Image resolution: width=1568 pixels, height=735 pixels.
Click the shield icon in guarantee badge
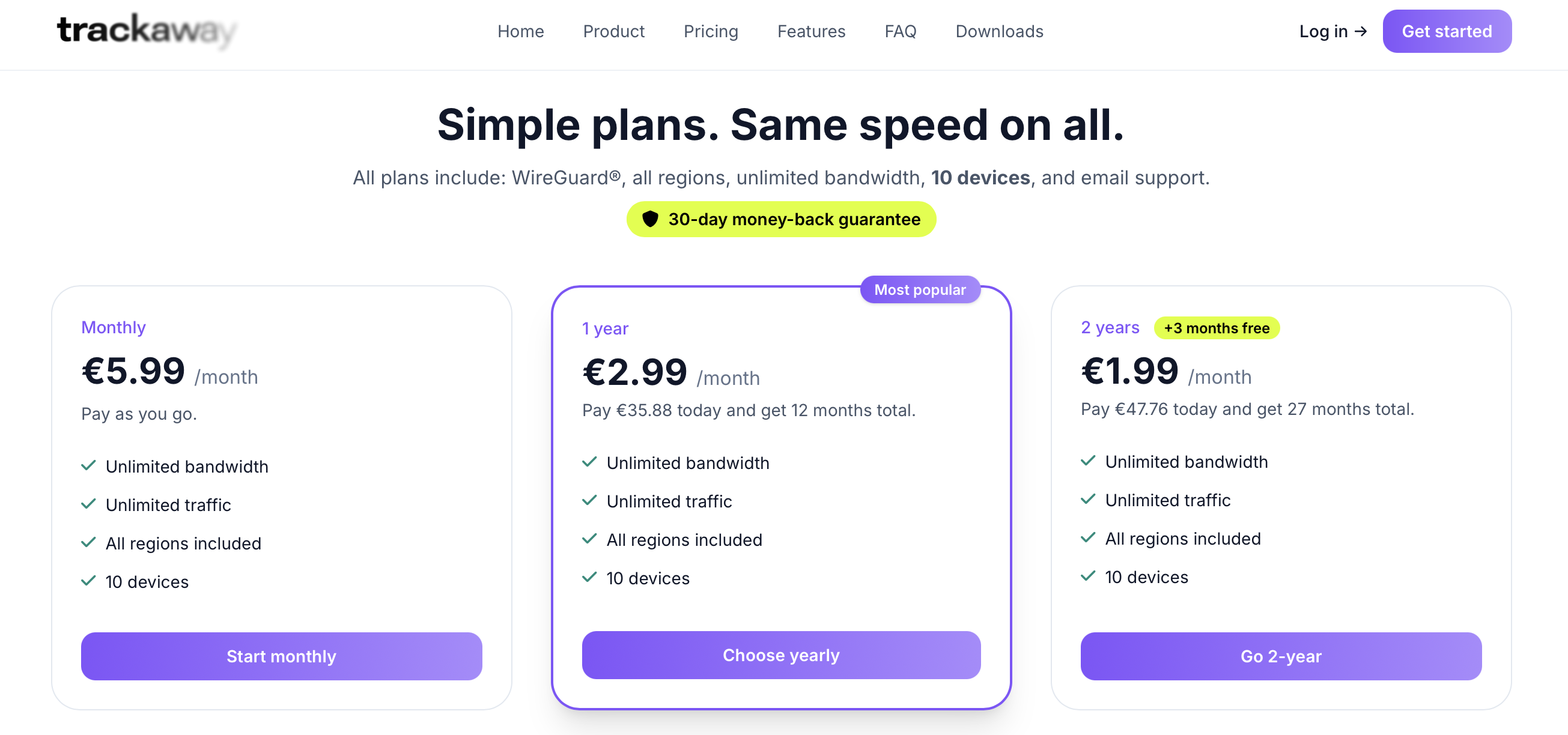point(650,219)
